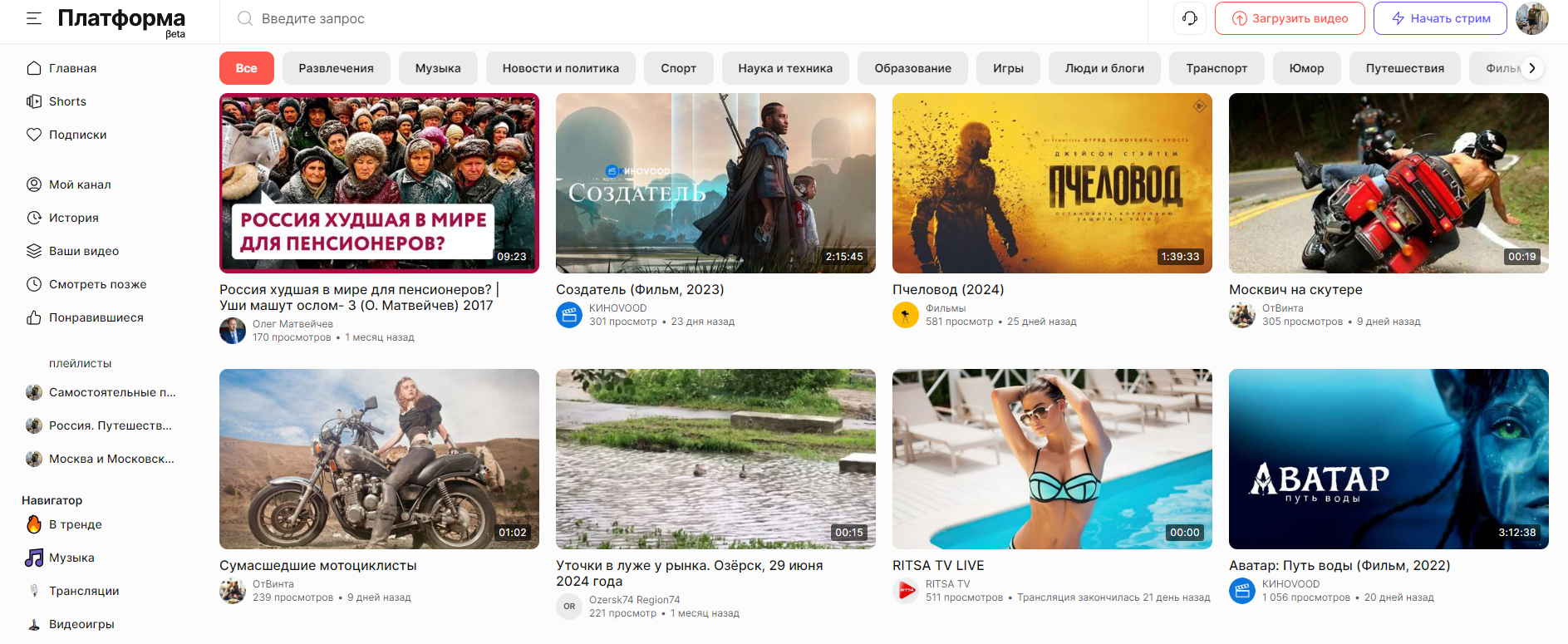Screen dimensions: 1568x644
Task: Click the search magnifier icon
Action: [x=245, y=18]
